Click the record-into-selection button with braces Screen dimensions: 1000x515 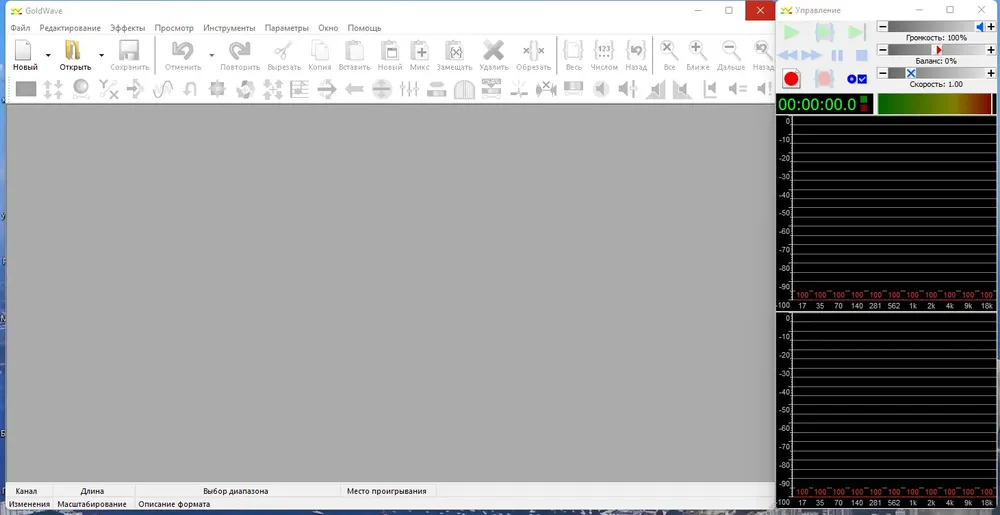824,79
